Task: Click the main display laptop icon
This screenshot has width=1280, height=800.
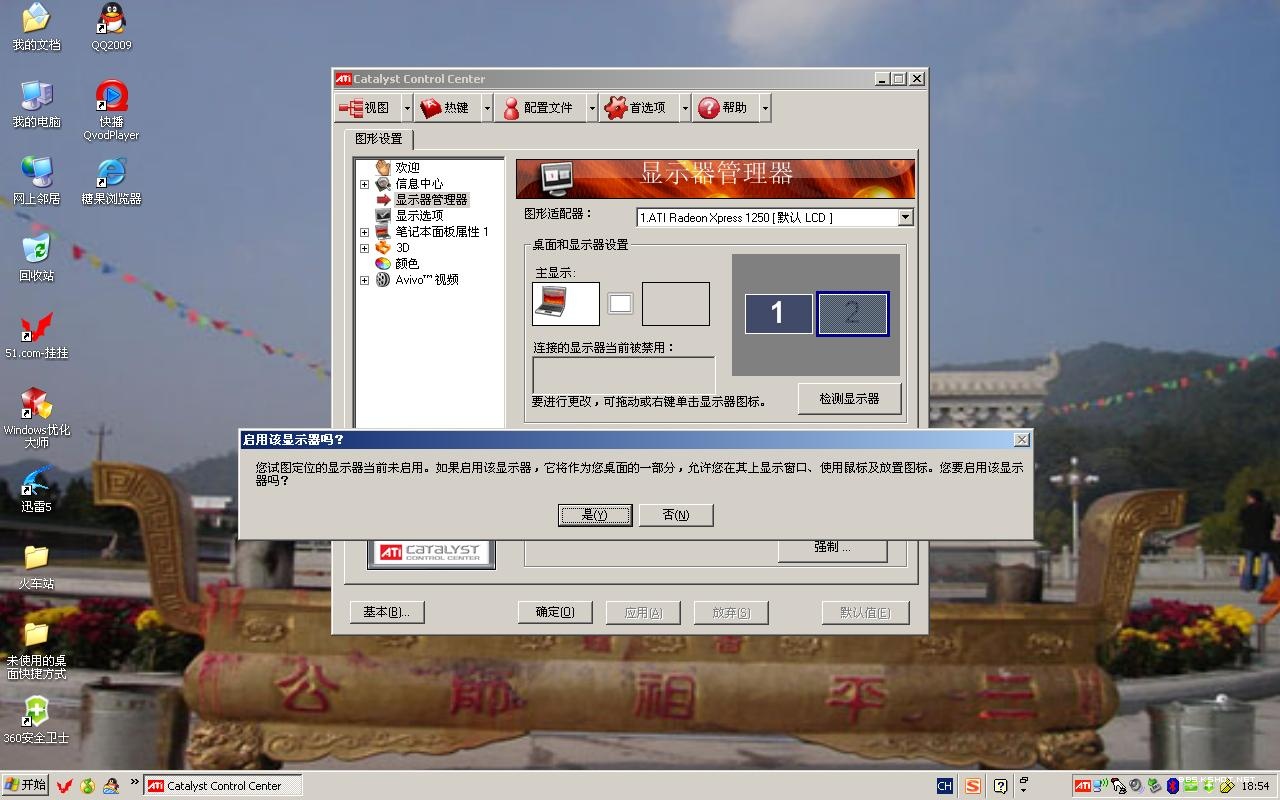Action: (566, 304)
